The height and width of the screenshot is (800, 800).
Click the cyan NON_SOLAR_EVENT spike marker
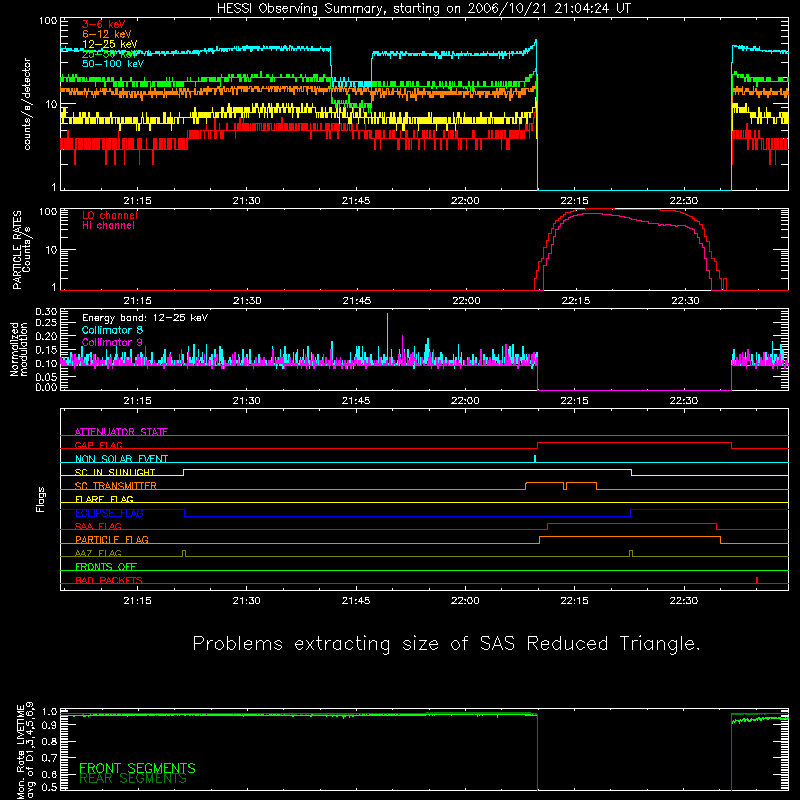[535, 458]
